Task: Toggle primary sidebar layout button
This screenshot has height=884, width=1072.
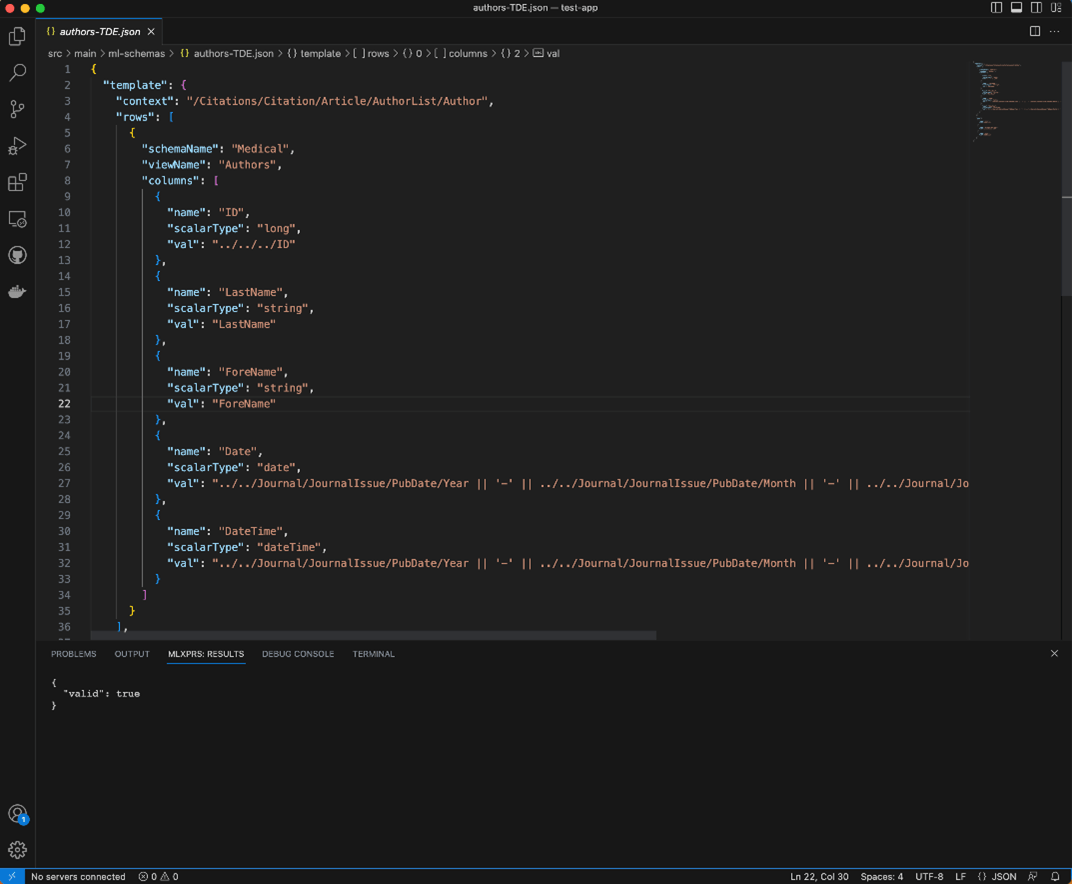Action: coord(996,8)
